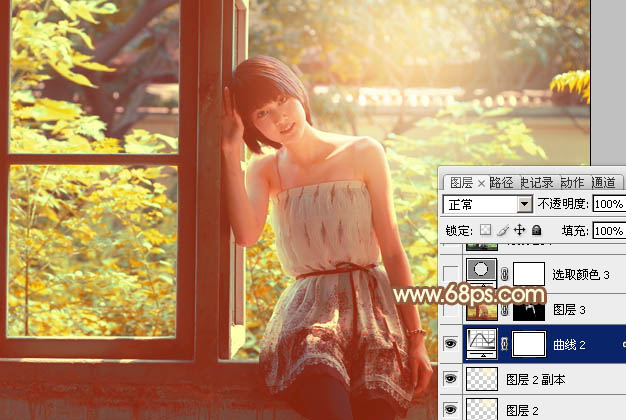
Task: Click the lock position move icon
Action: click(519, 230)
